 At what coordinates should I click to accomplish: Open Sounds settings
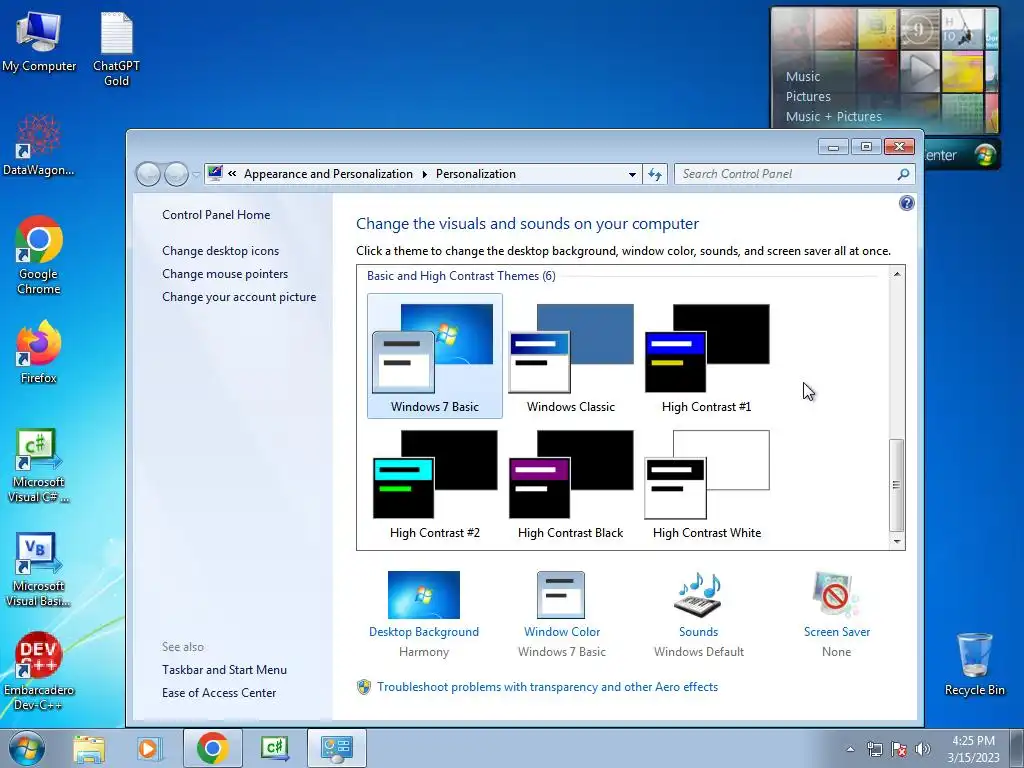click(699, 614)
